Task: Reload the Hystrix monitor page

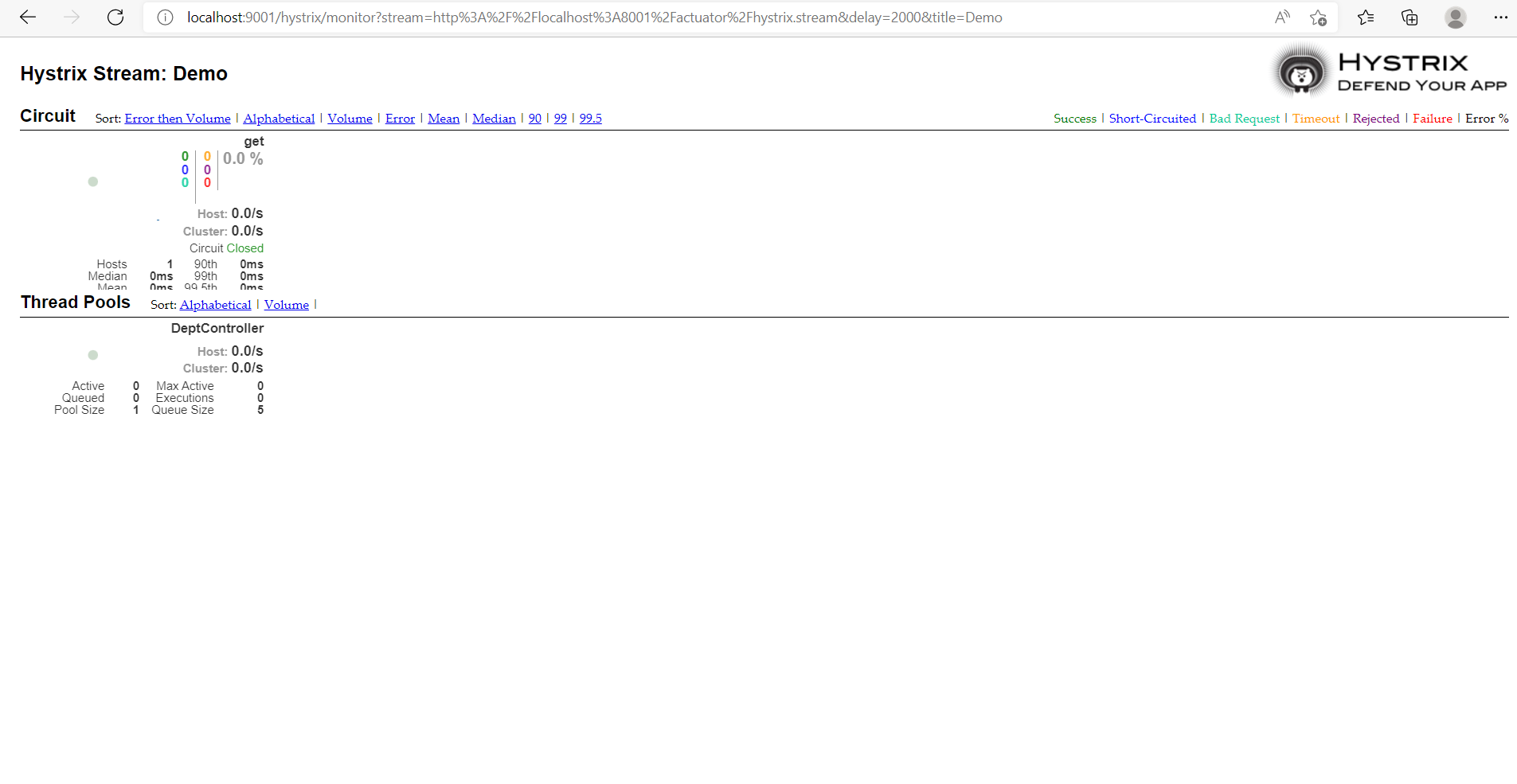Action: click(115, 18)
